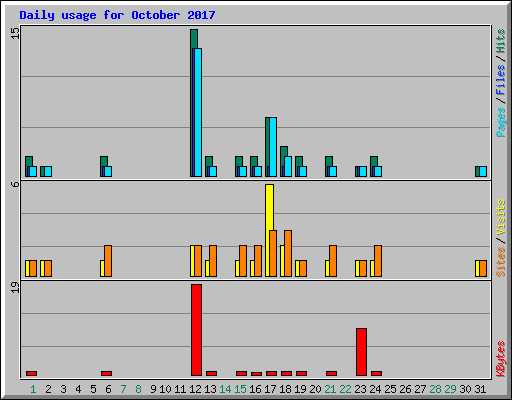512x400 pixels.
Task: Click the red KBytes bar for day 1
Action: (31, 373)
